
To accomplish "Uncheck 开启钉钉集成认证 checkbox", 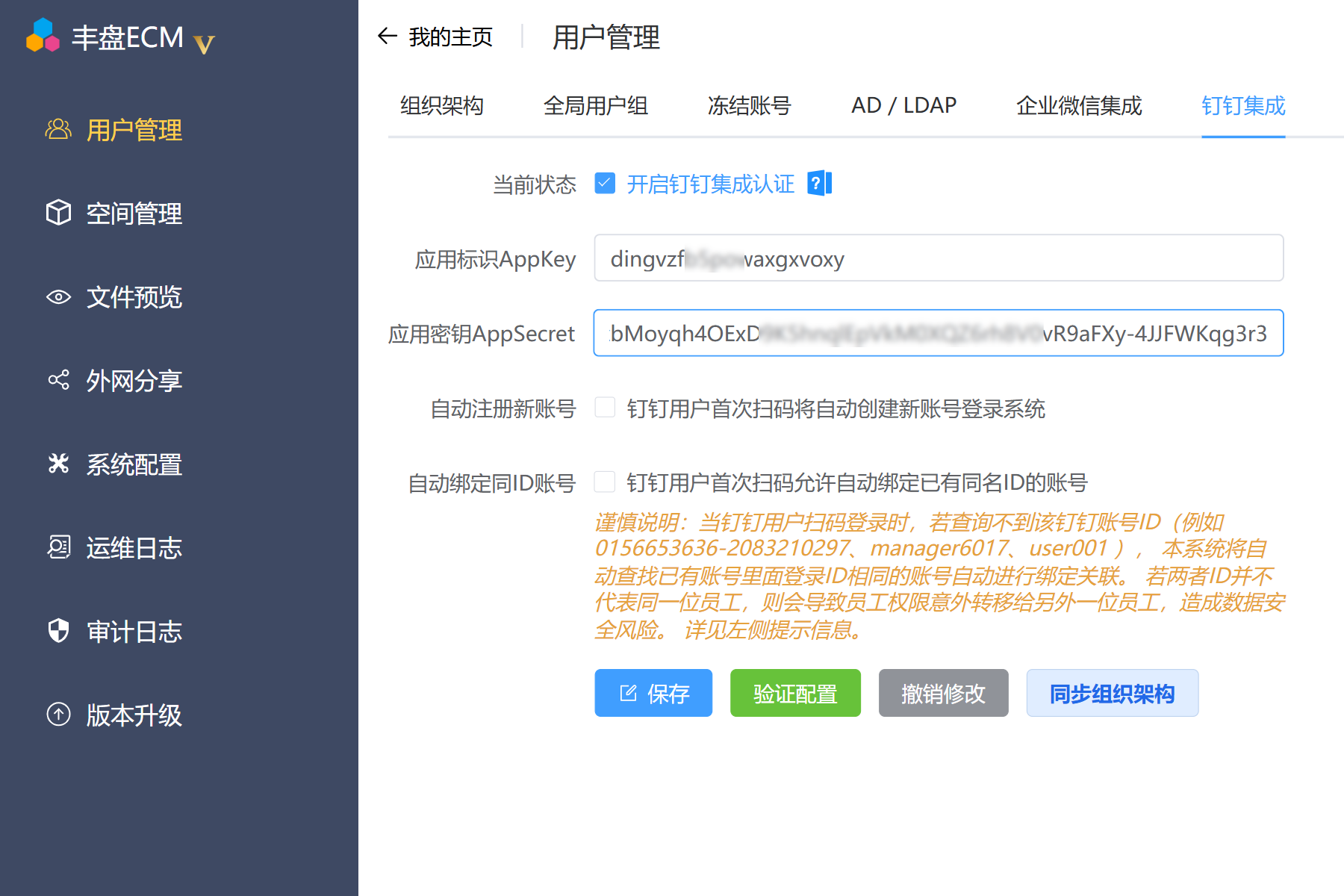I will [605, 184].
